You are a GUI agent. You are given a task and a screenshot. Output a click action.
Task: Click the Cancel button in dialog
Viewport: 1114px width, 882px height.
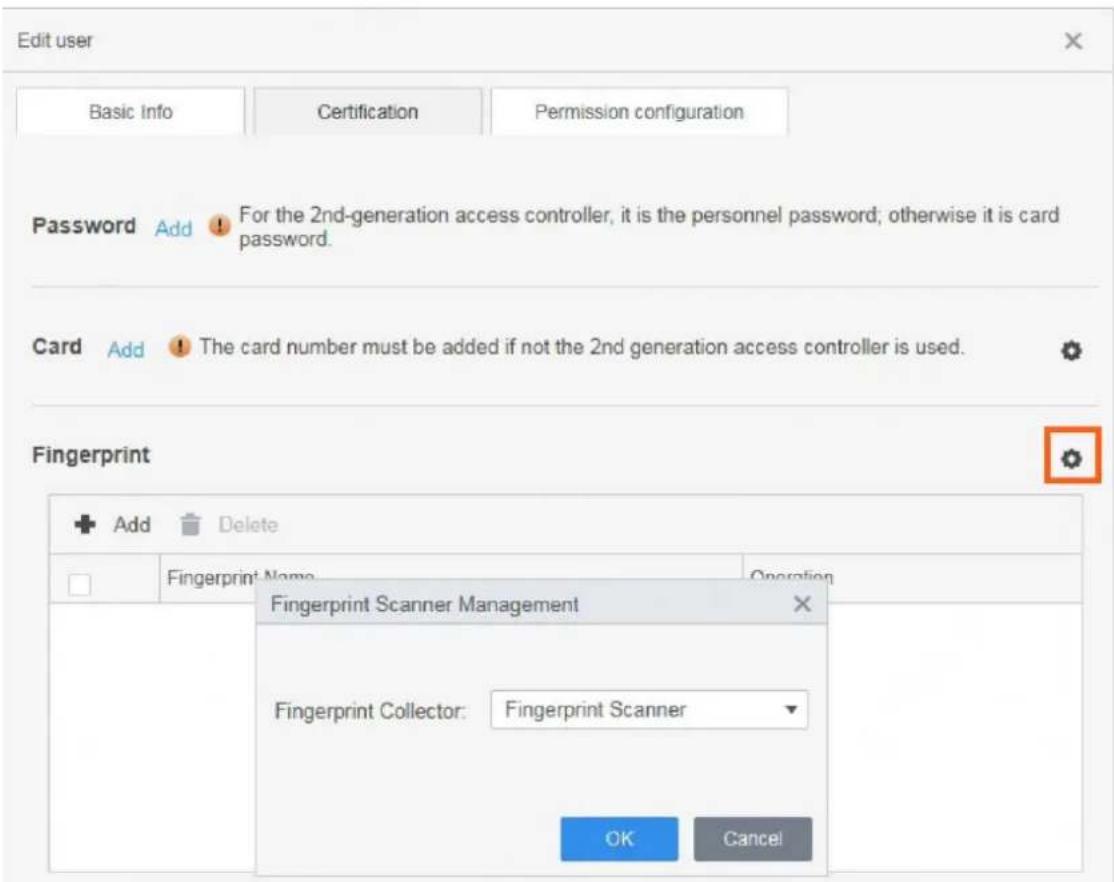tap(752, 839)
